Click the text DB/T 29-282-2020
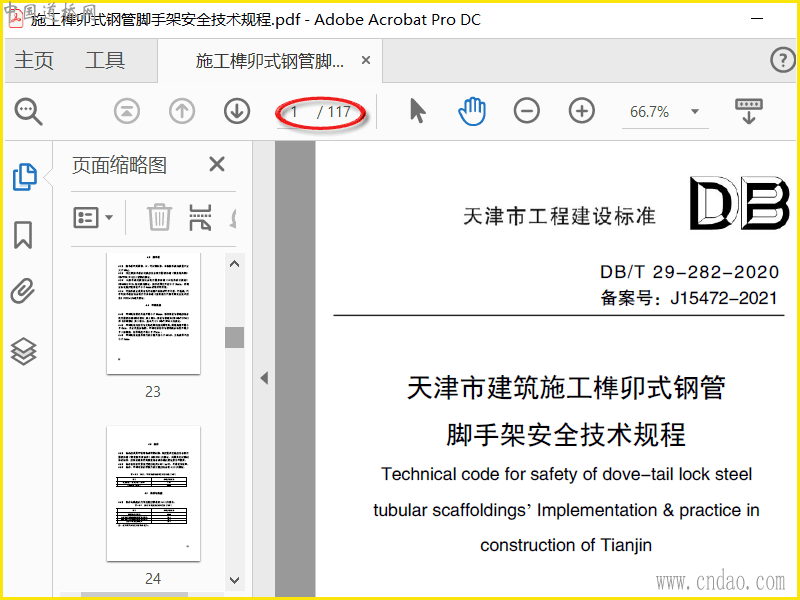Viewport: 800px width, 600px height. [x=689, y=272]
